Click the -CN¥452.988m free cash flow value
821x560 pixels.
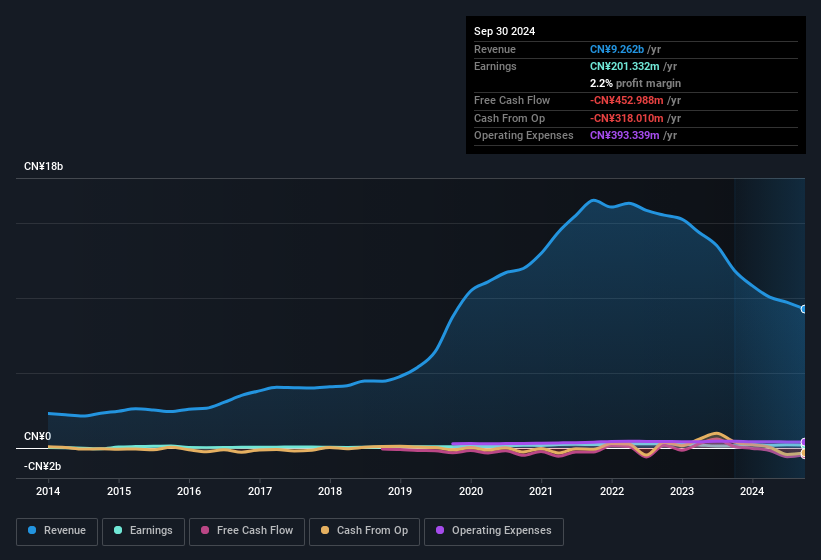pos(627,100)
